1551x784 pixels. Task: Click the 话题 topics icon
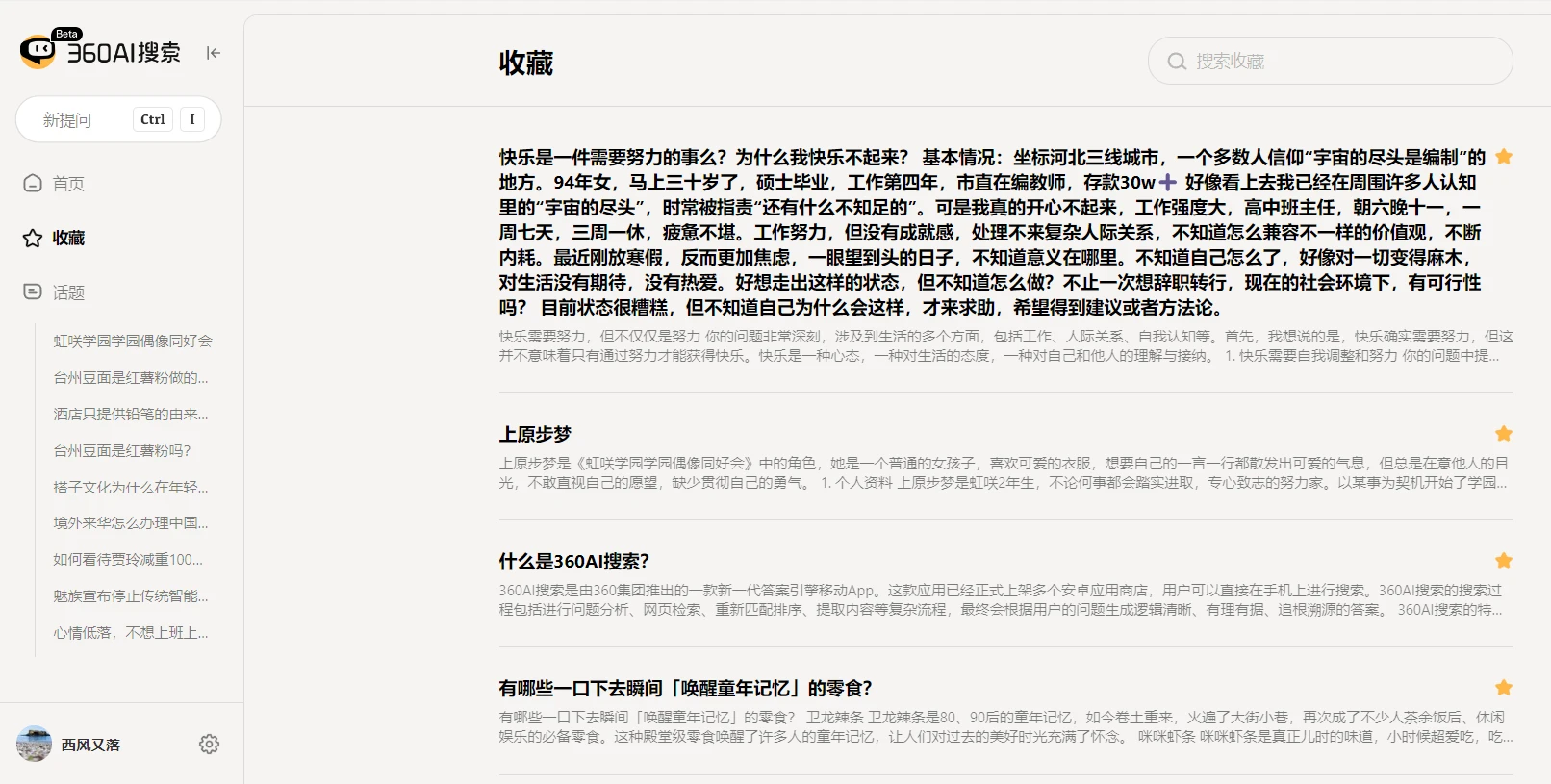(x=33, y=291)
